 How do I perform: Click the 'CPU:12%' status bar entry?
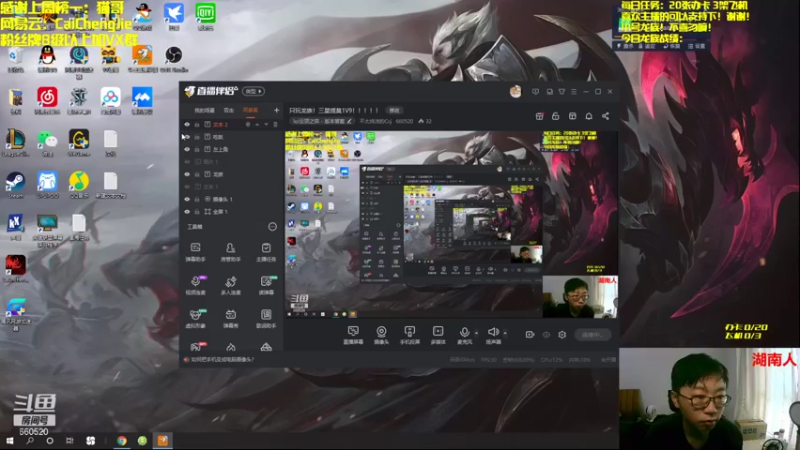pos(552,360)
